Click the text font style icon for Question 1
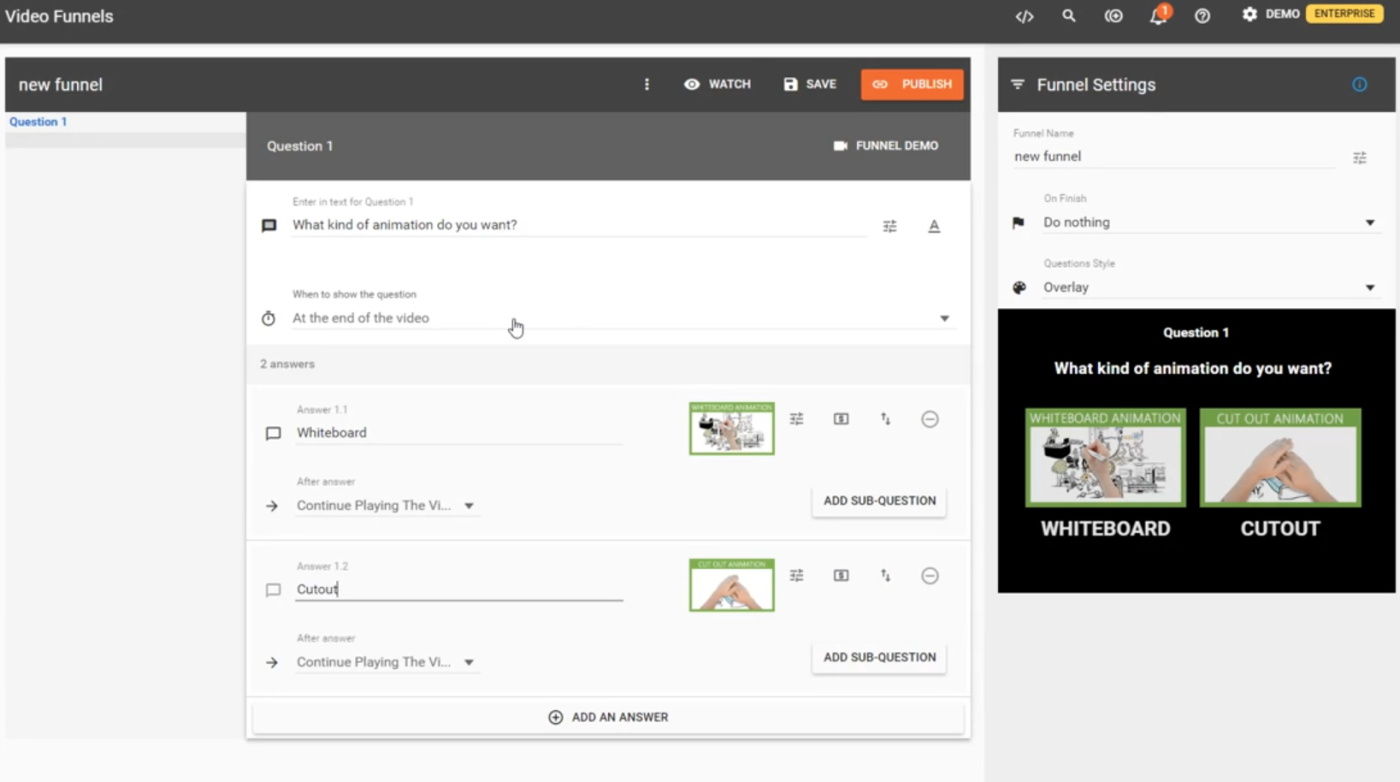Viewport: 1400px width, 782px height. pos(934,227)
